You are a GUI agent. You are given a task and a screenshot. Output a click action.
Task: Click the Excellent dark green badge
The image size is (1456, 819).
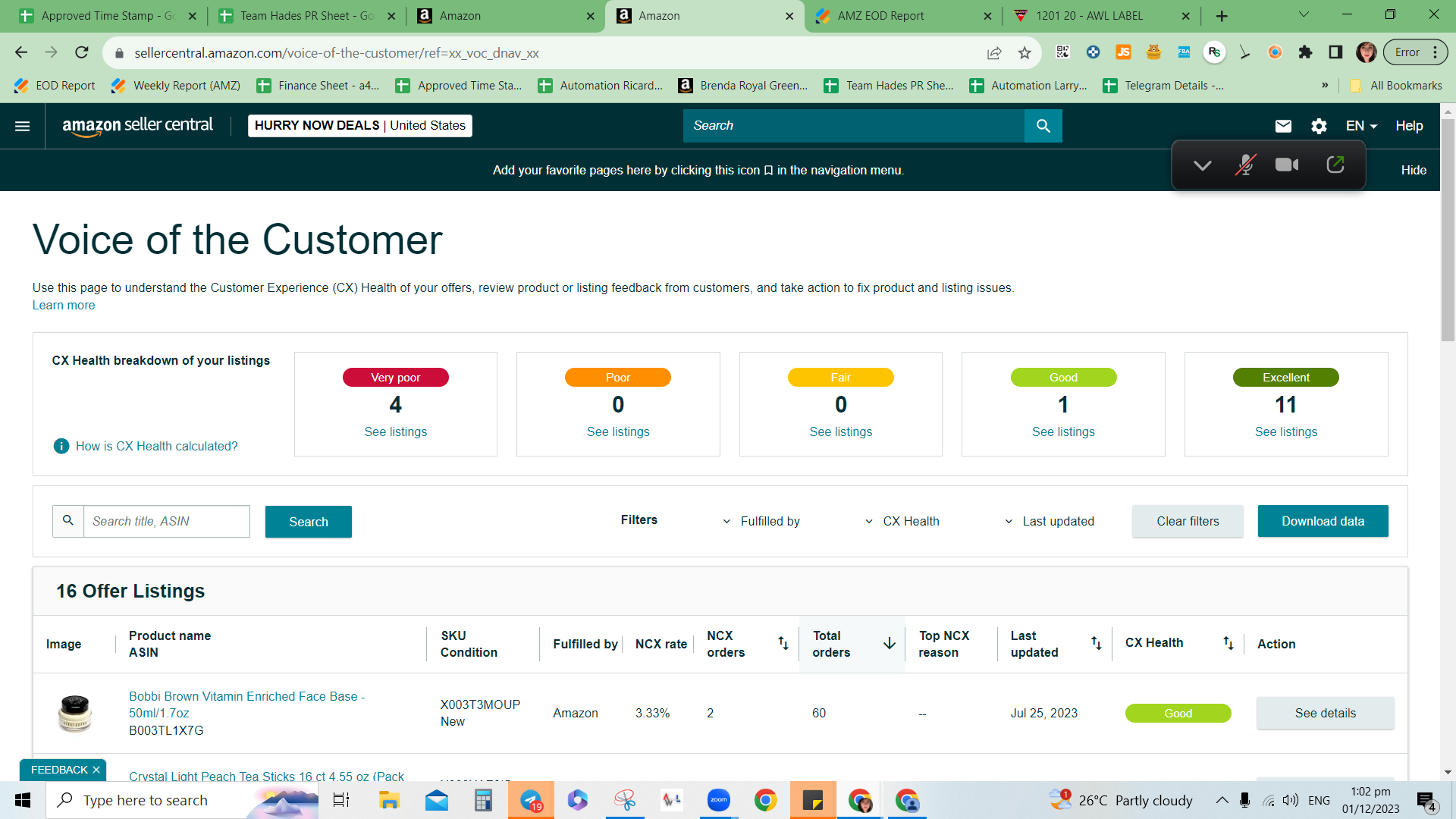[1285, 377]
